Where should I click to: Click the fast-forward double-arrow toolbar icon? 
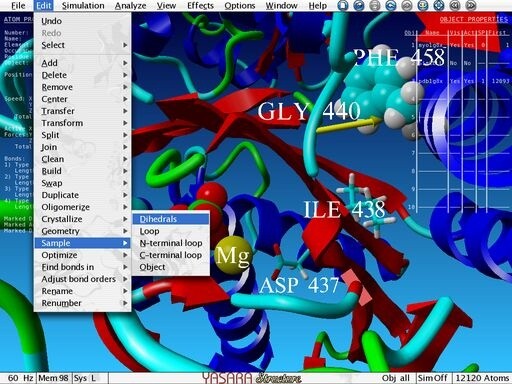tap(471, 6)
